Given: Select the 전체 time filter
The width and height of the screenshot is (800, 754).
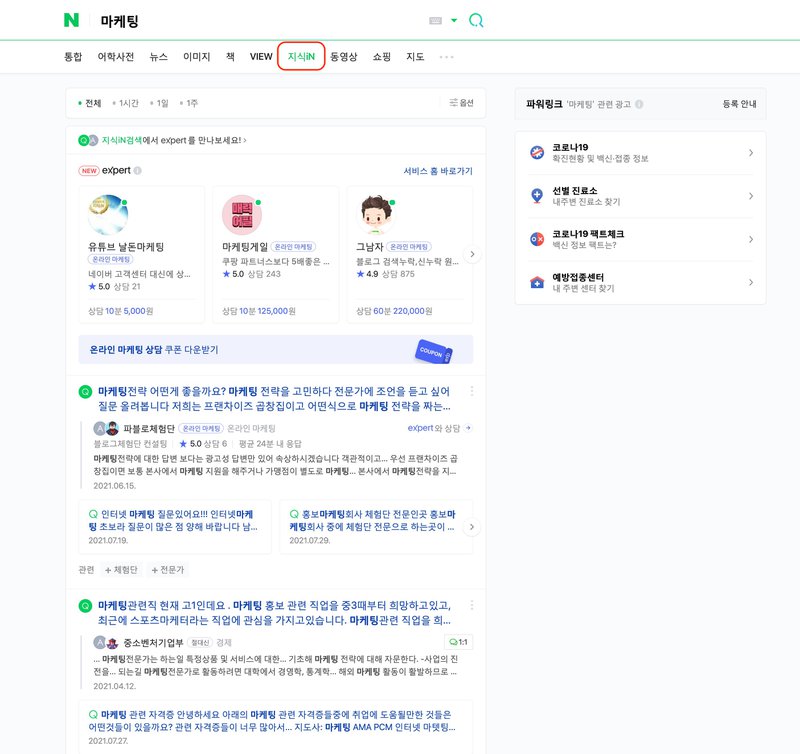Looking at the screenshot, I should (x=89, y=103).
